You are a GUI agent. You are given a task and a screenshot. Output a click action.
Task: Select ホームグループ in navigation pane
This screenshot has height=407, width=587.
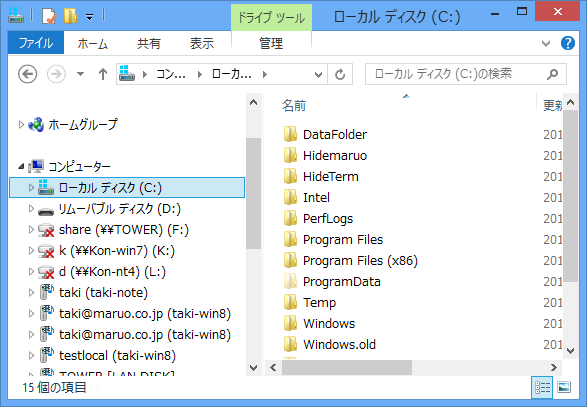(x=83, y=124)
